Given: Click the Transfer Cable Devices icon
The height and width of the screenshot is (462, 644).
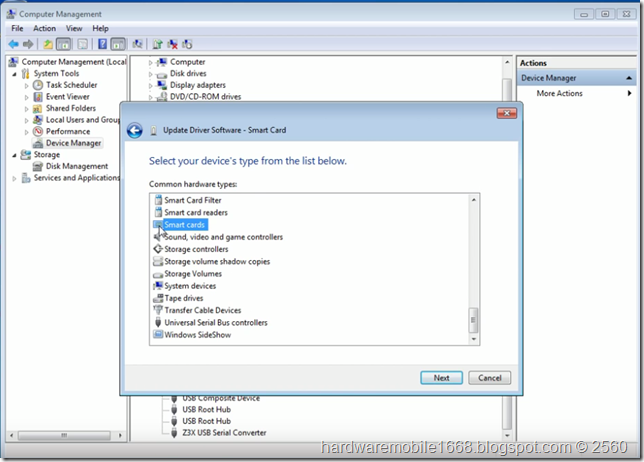Looking at the screenshot, I should (x=158, y=310).
